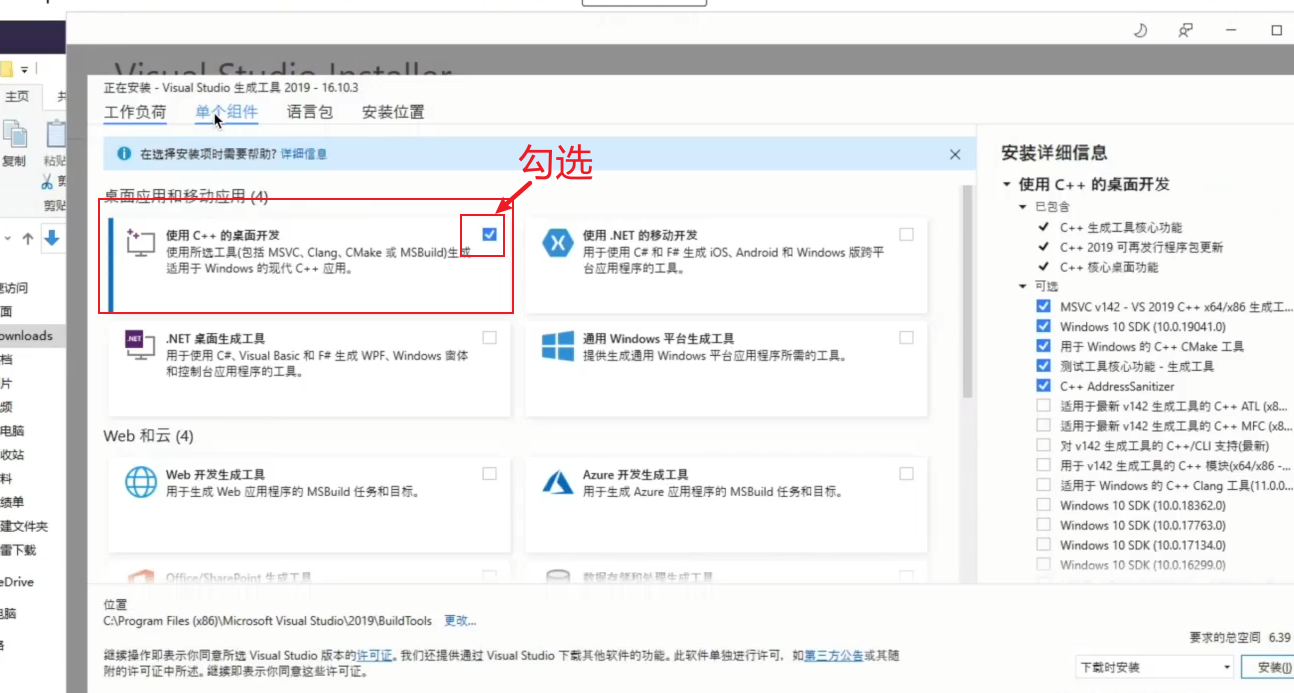Check Windows 10 SDK (10.0.16299.0) option
This screenshot has width=1294, height=693.
click(1044, 564)
